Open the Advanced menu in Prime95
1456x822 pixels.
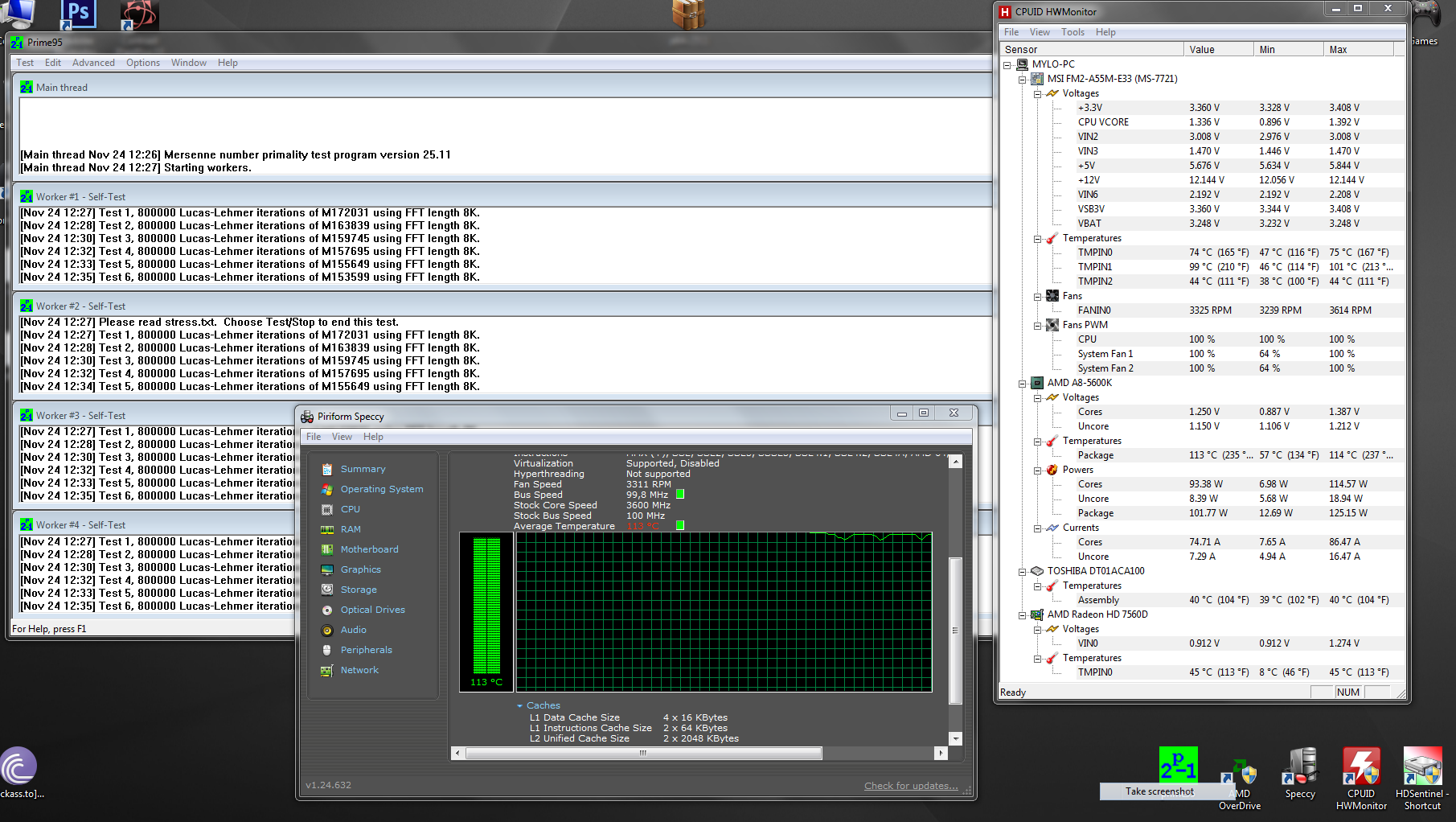[x=93, y=63]
